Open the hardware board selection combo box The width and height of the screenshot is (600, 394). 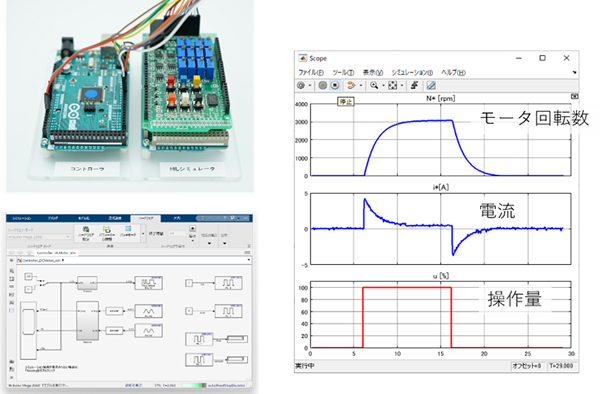click(x=39, y=237)
